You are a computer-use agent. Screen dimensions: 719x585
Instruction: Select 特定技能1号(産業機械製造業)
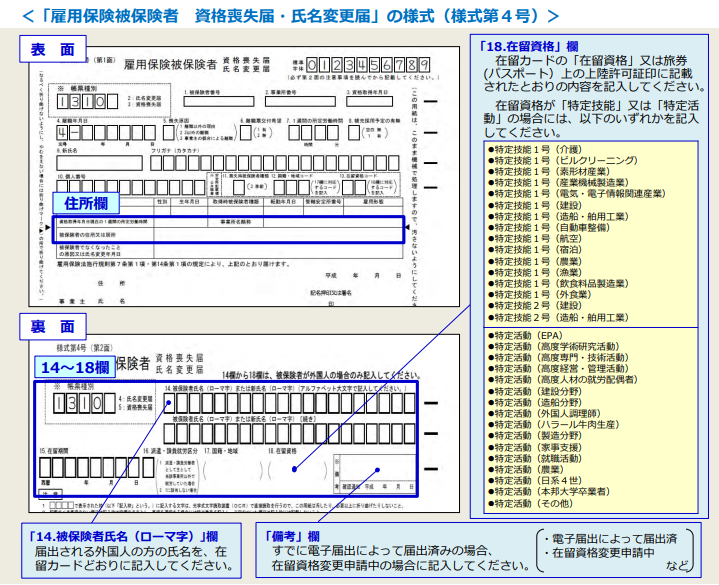point(558,182)
